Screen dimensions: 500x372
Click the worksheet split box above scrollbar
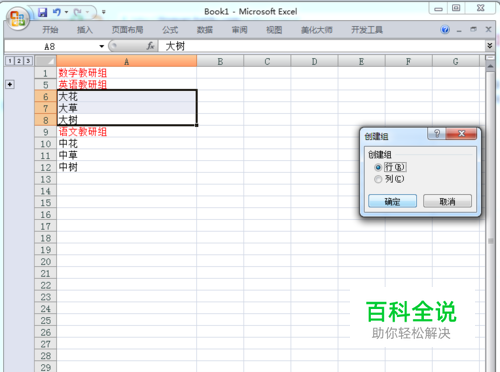coord(490,58)
